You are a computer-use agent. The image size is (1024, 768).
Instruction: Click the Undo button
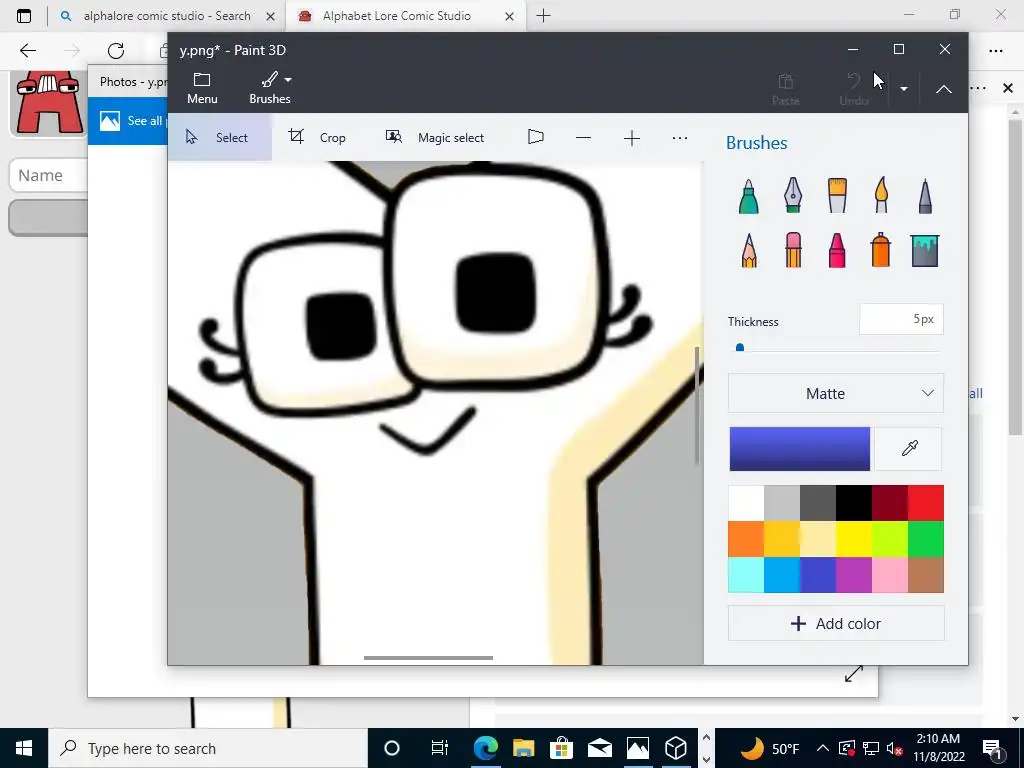click(854, 89)
